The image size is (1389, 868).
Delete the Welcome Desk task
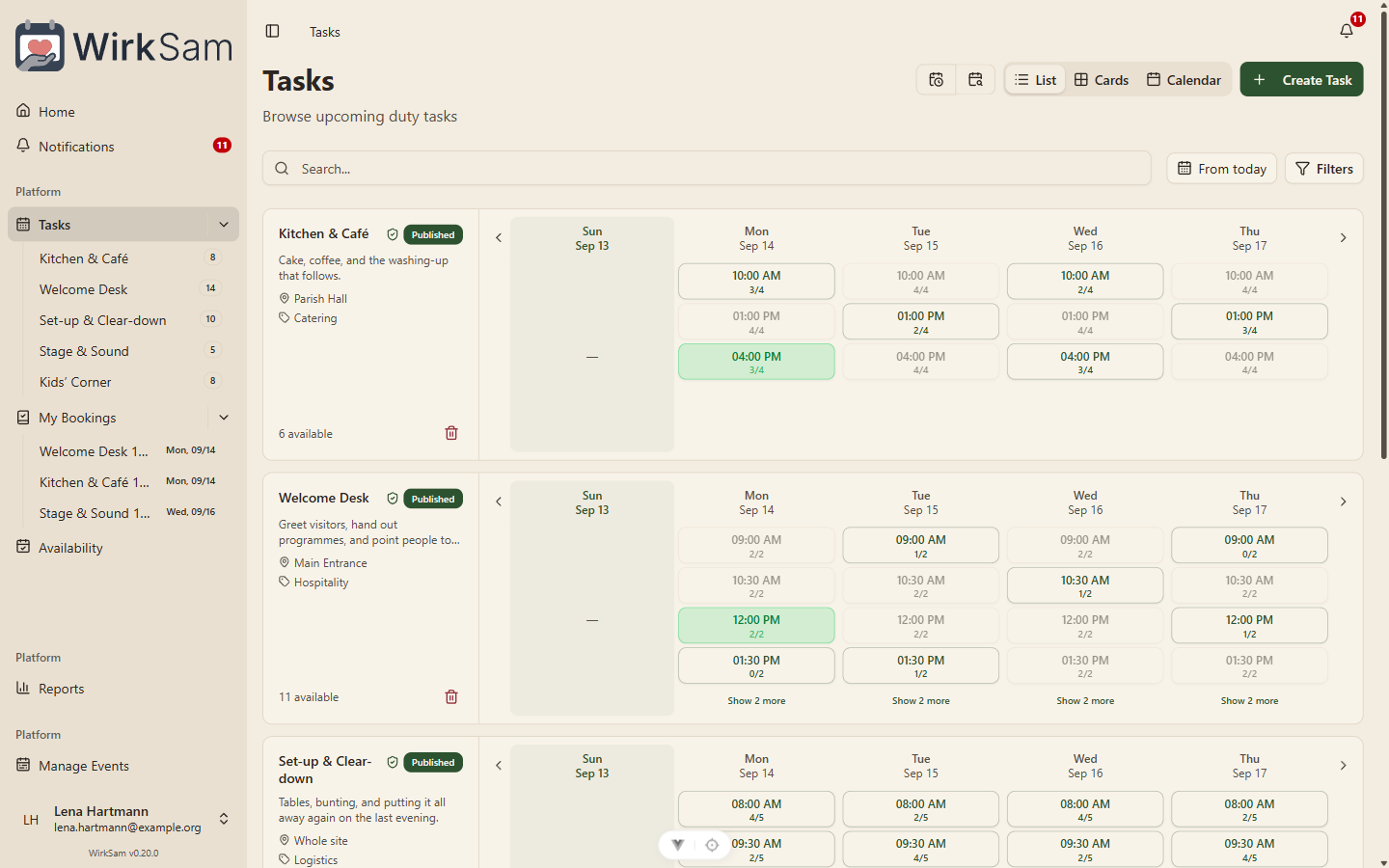(451, 696)
